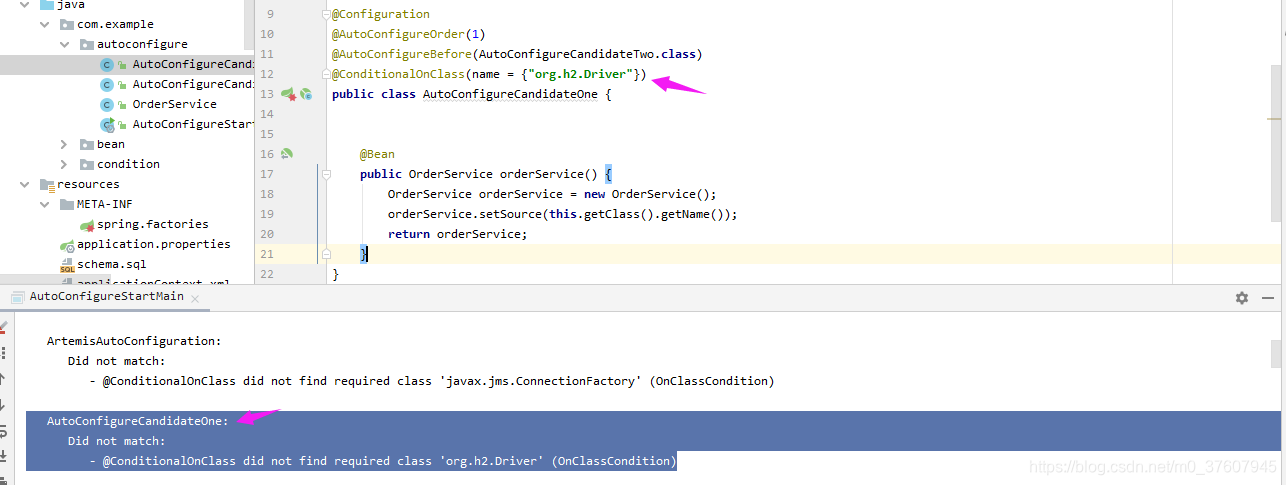Image resolution: width=1286 pixels, height=485 pixels.
Task: Click the runnable class icon of AutoConfigureStartMain
Action: tap(107, 124)
